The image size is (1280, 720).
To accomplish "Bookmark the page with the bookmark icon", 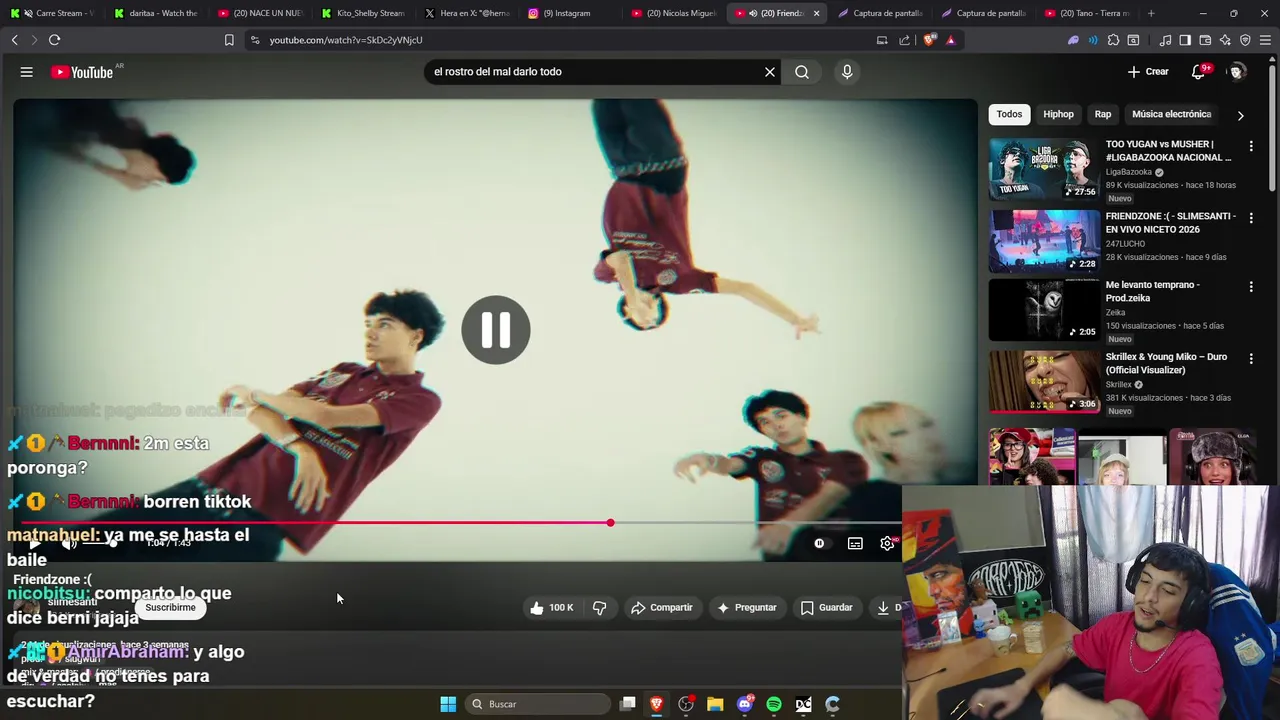I will [x=229, y=40].
